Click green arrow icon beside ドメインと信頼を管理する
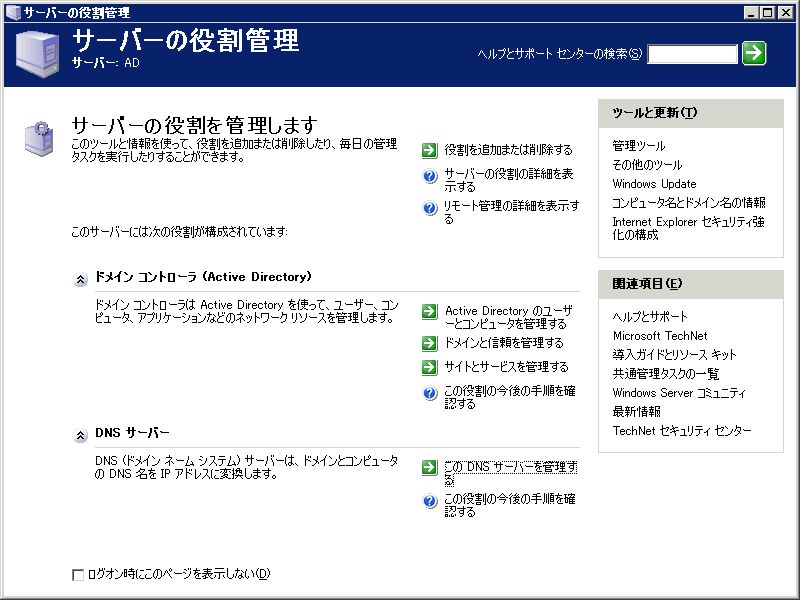Viewport: 800px width, 600px height. (430, 343)
